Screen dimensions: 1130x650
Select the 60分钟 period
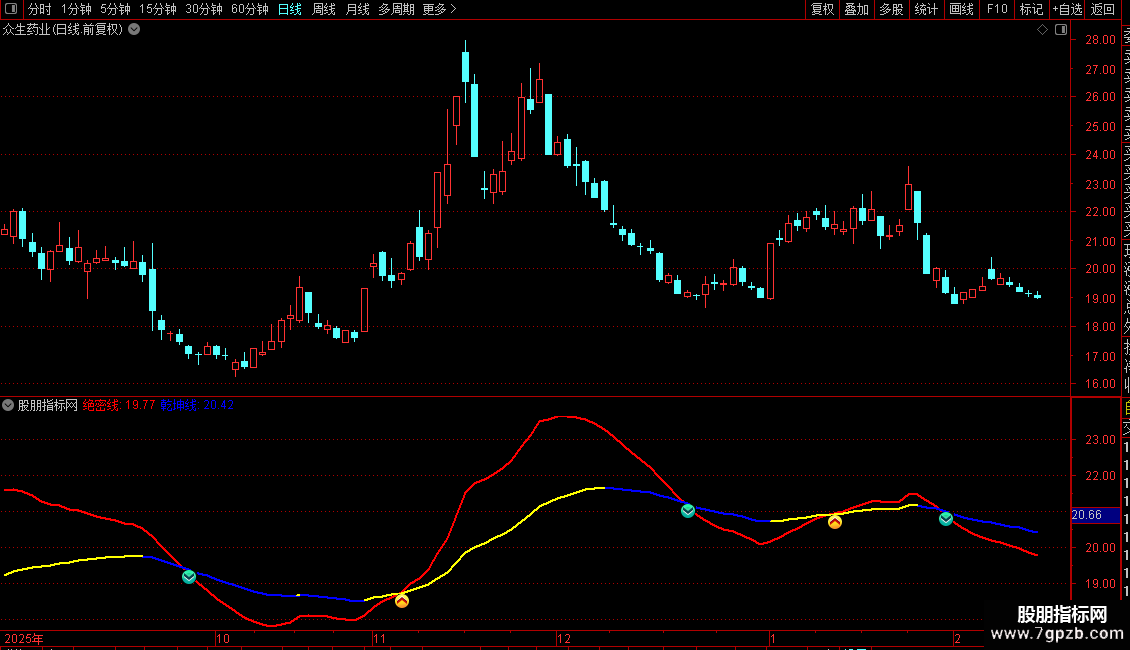pyautogui.click(x=250, y=9)
